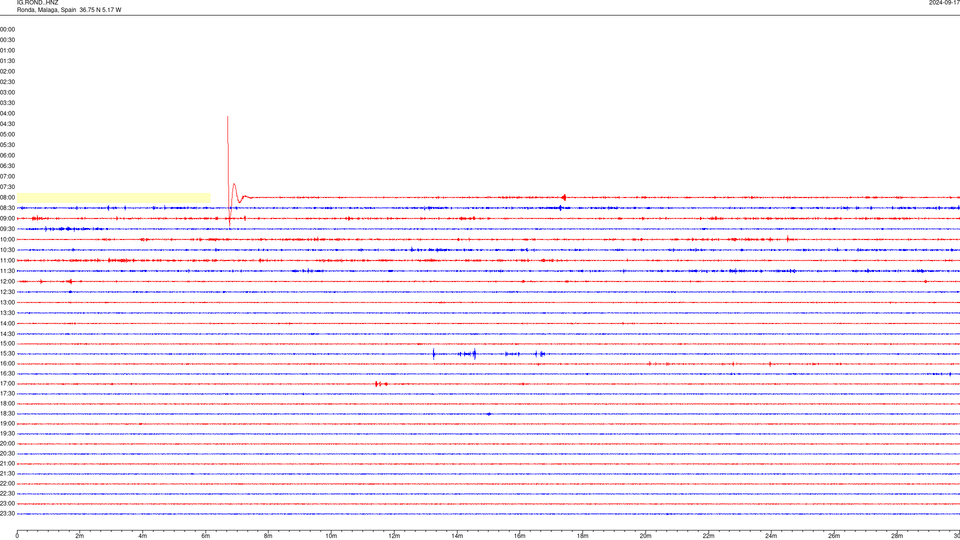Select the 23:30 time row label
Screen dimensions: 960x540
[x=7, y=514]
